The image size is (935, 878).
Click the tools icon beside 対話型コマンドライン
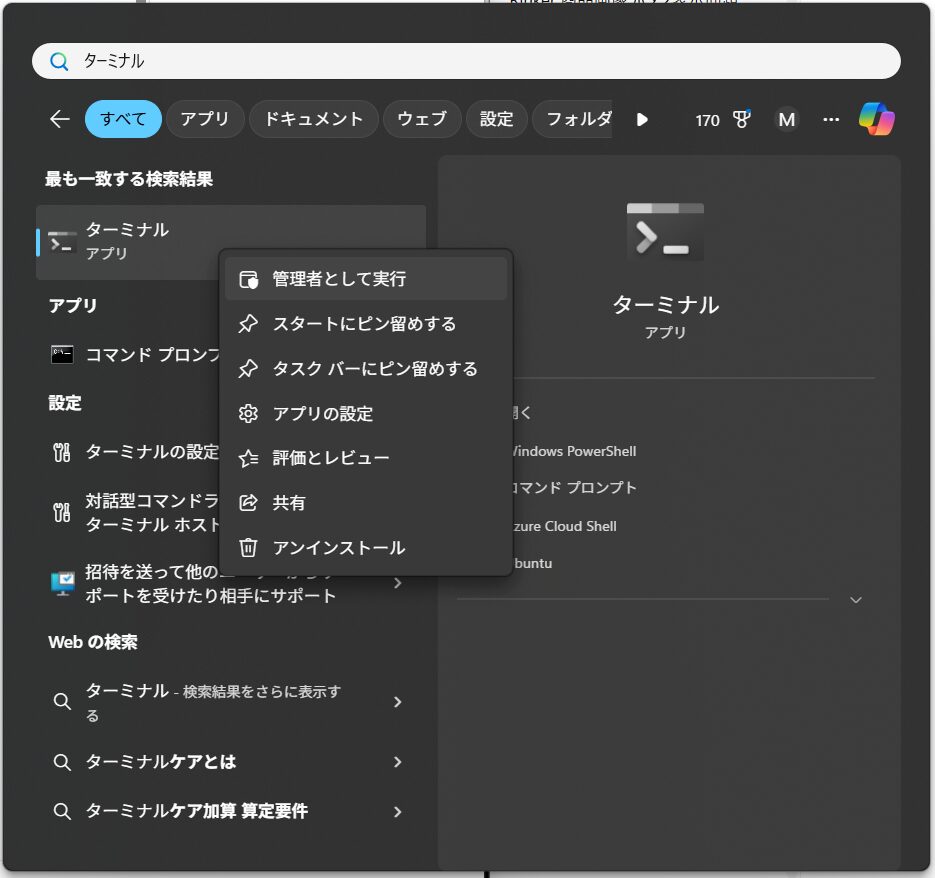click(62, 512)
